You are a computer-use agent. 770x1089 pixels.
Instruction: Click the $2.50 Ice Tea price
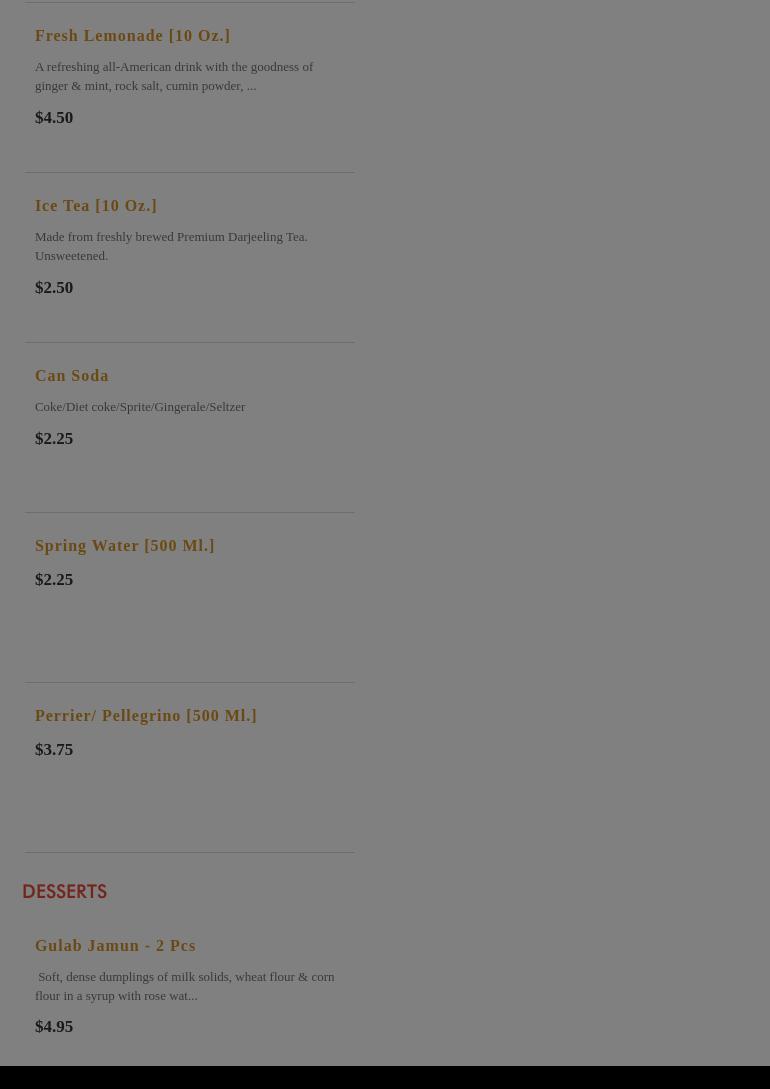pos(54,288)
